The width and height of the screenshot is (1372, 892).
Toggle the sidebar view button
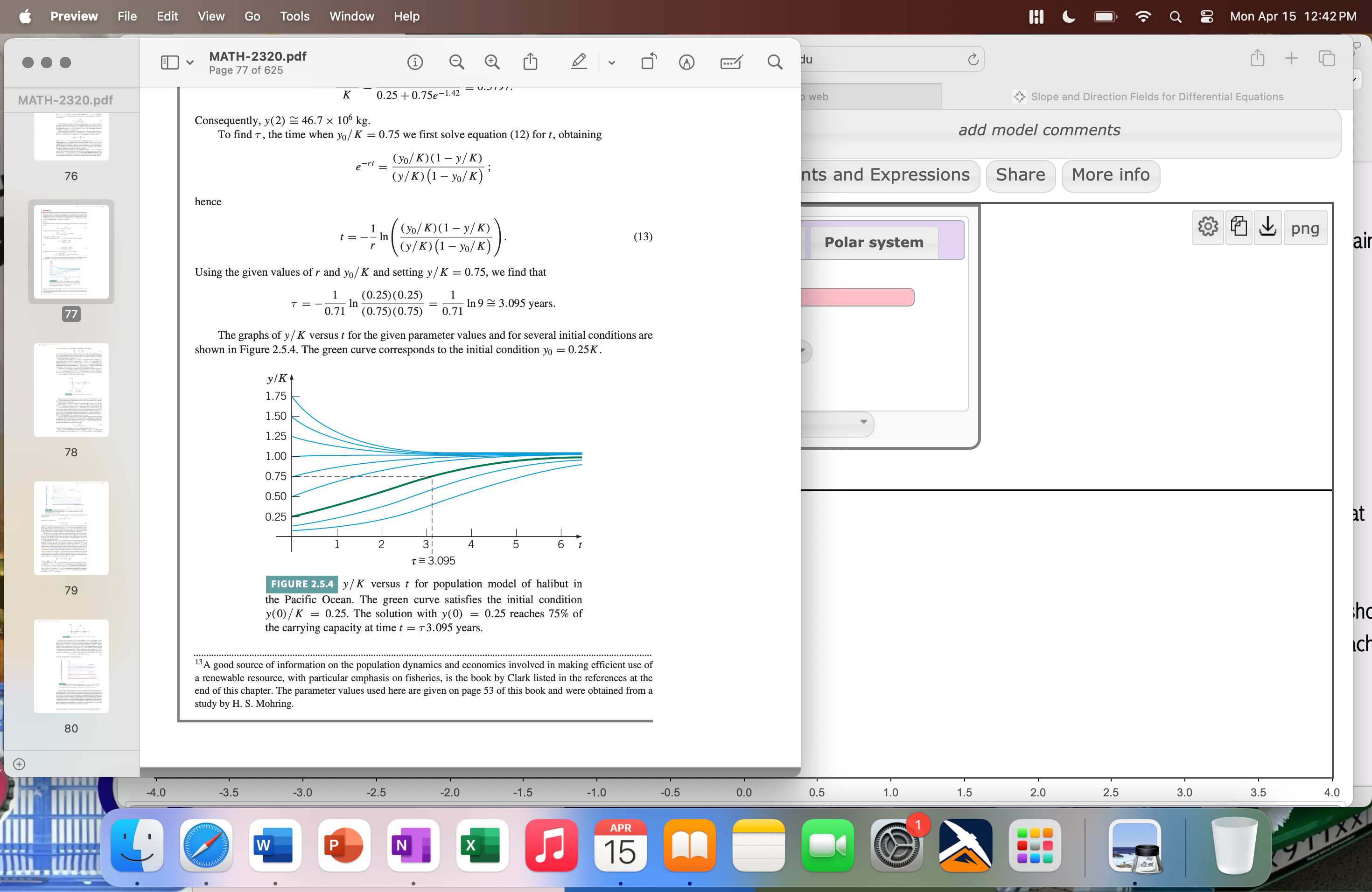coord(169,62)
